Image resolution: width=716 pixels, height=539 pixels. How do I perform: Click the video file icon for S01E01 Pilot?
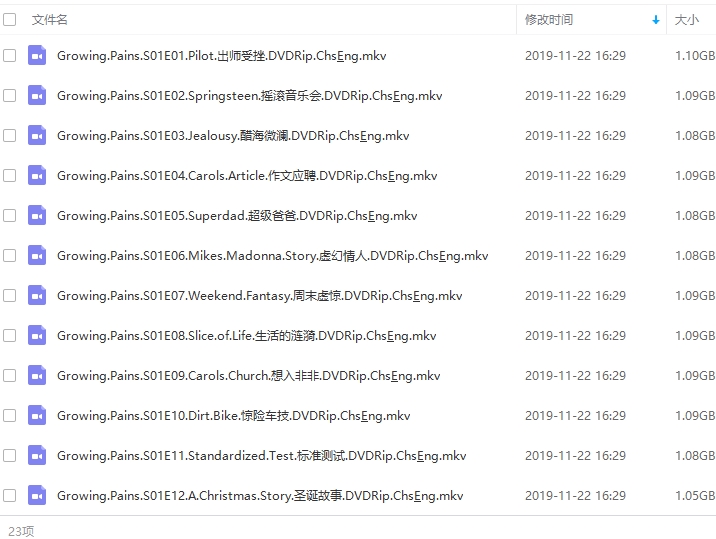37,56
